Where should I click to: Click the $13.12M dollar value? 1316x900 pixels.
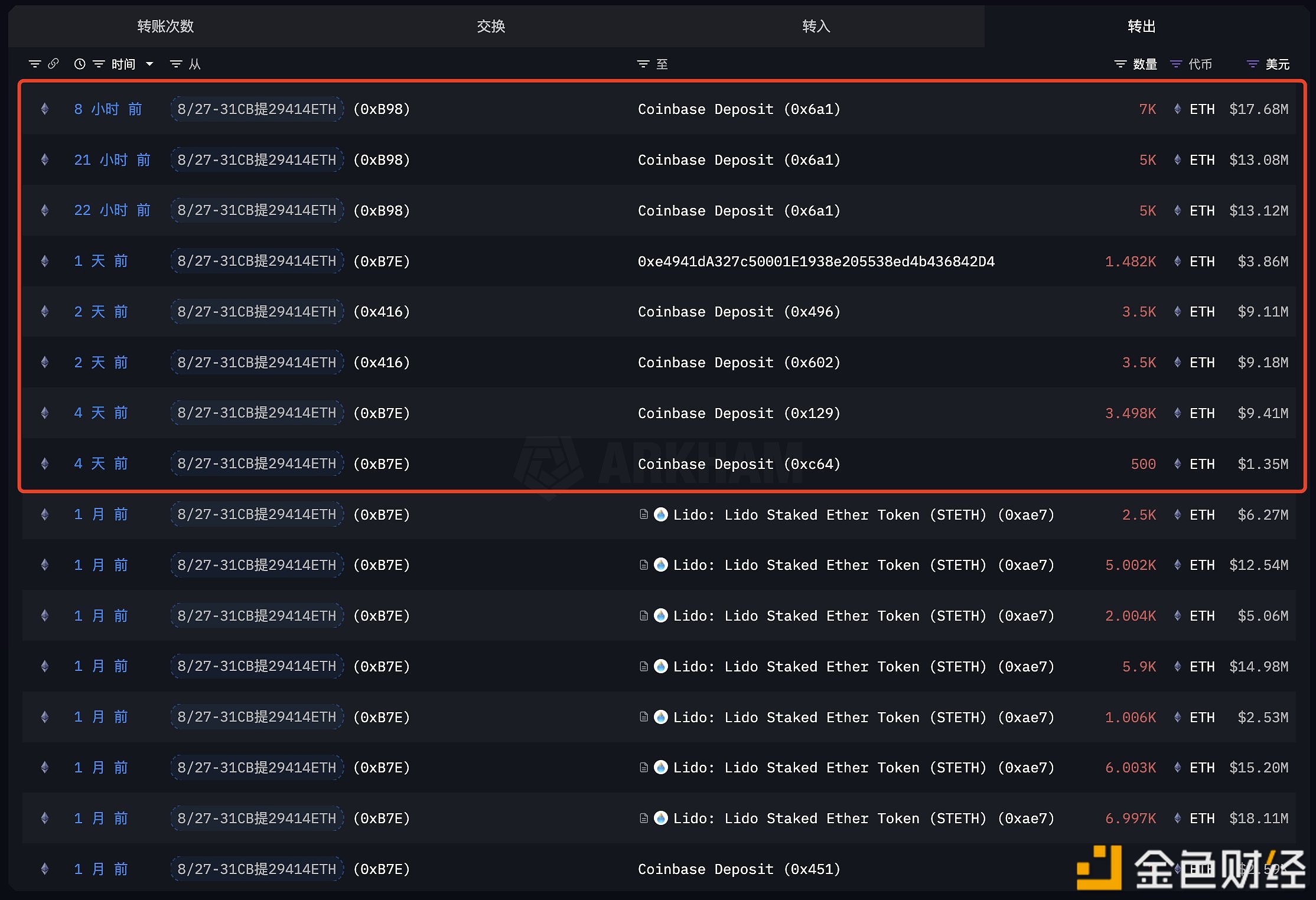1259,211
